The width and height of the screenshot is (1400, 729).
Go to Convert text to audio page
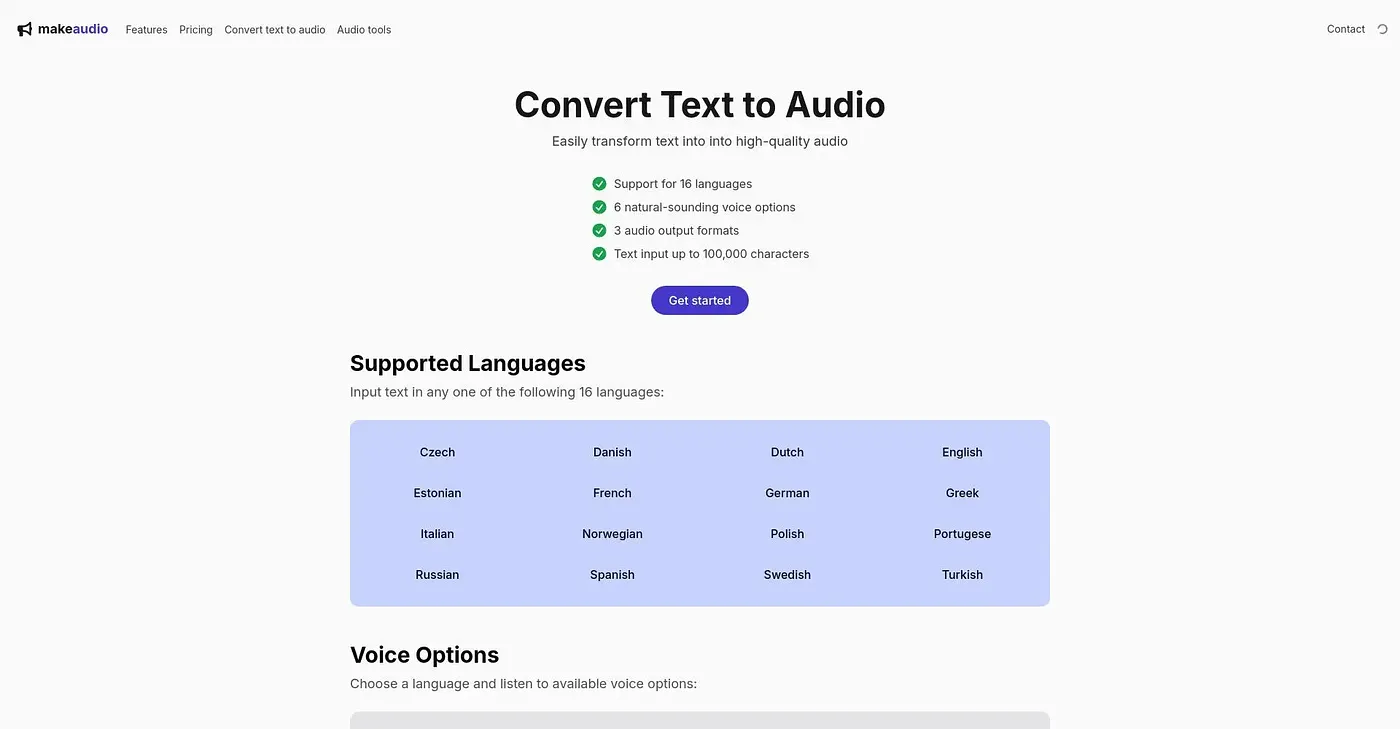pos(275,30)
